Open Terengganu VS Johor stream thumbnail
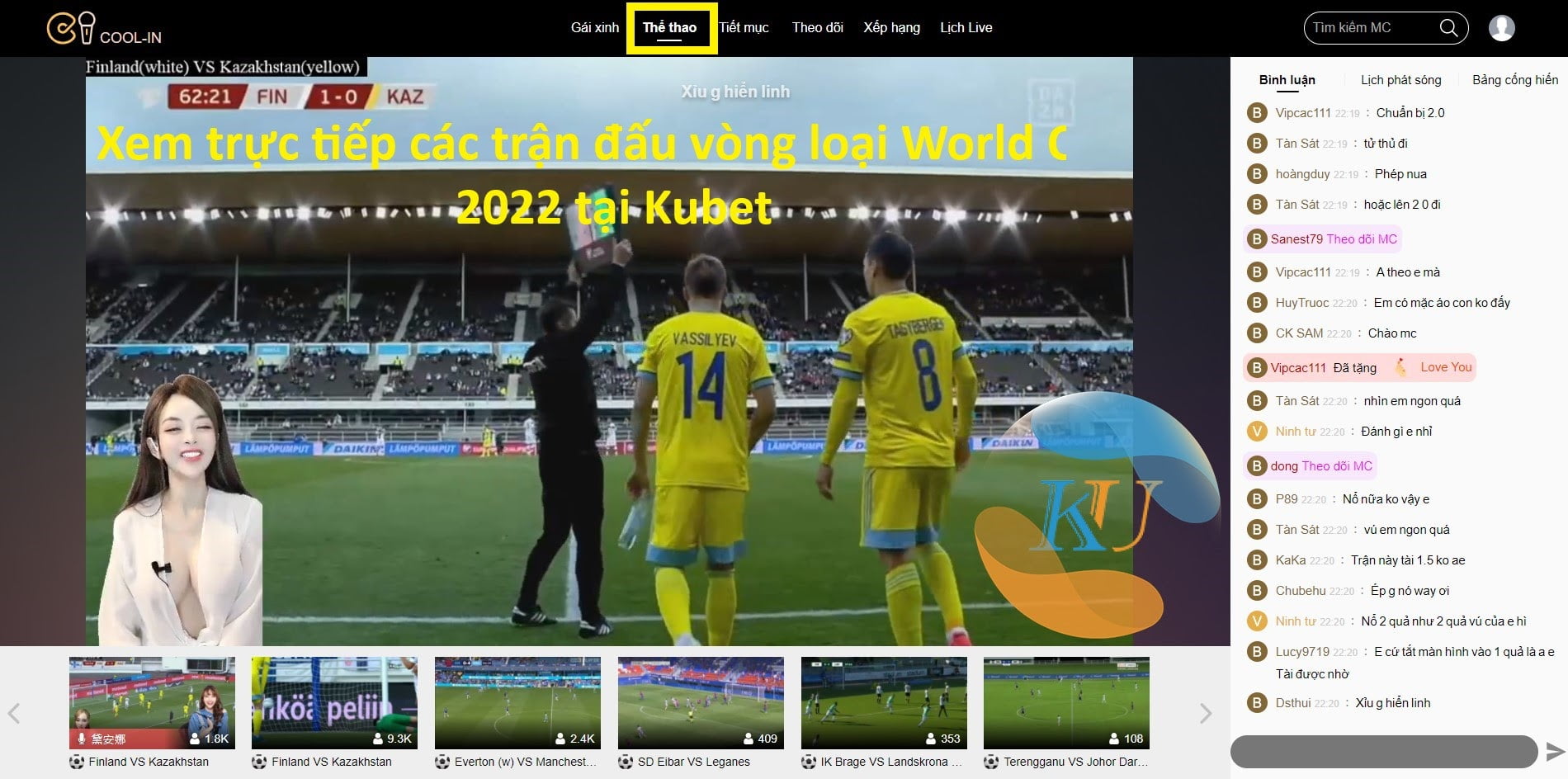Screen dimensions: 1568x779 click(x=1066, y=703)
